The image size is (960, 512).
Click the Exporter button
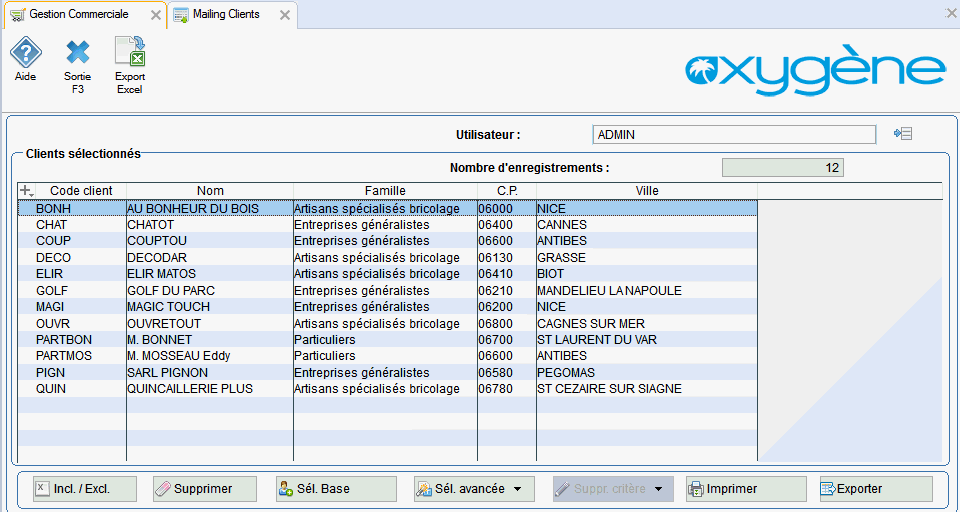[x=876, y=489]
